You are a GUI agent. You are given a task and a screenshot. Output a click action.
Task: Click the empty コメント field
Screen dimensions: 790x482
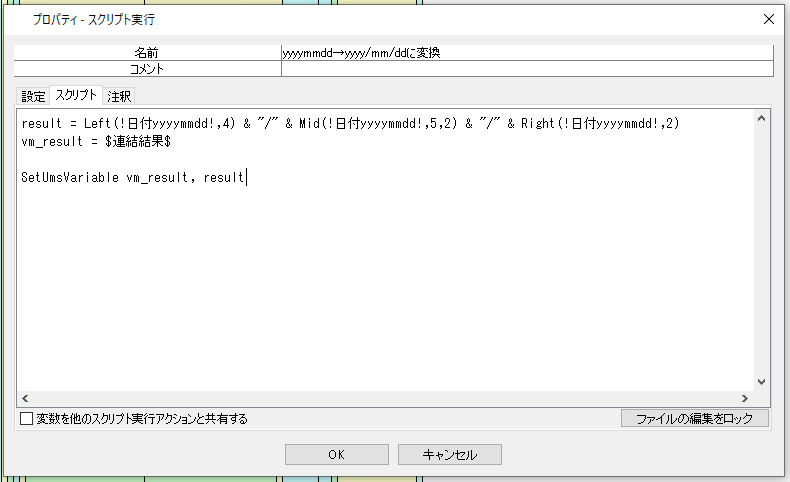[x=527, y=69]
